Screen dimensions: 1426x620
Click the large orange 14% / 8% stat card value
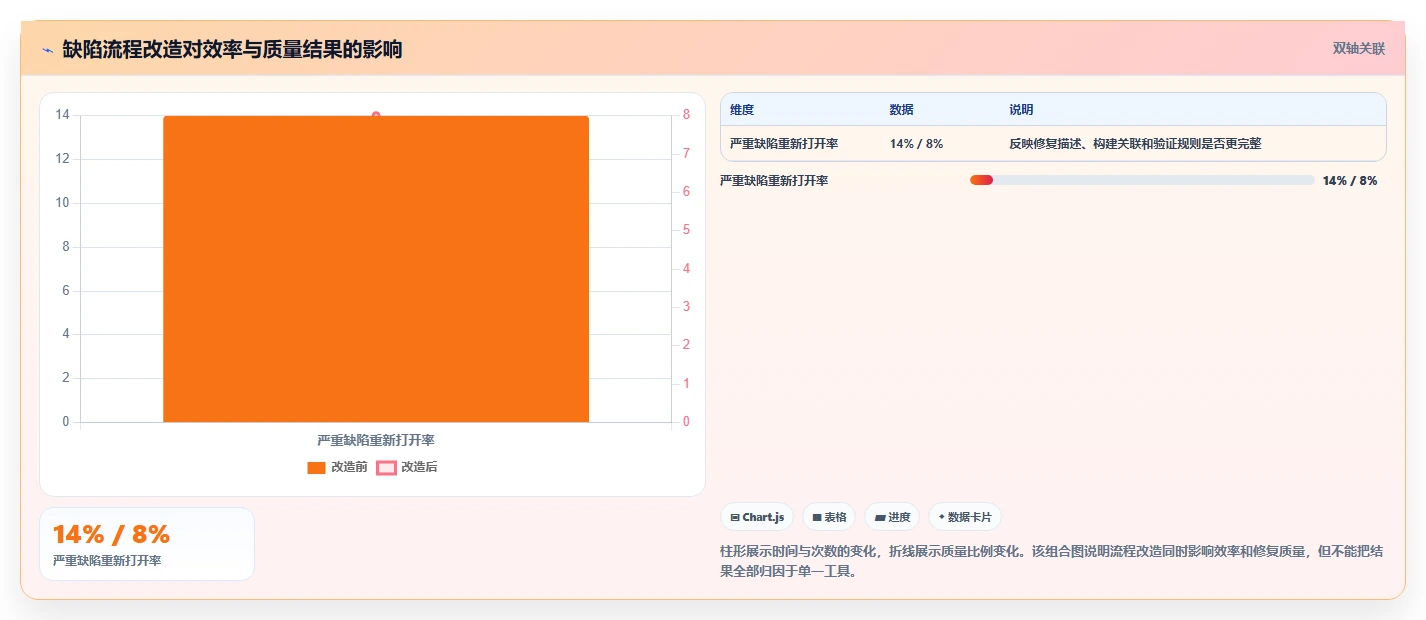click(111, 534)
